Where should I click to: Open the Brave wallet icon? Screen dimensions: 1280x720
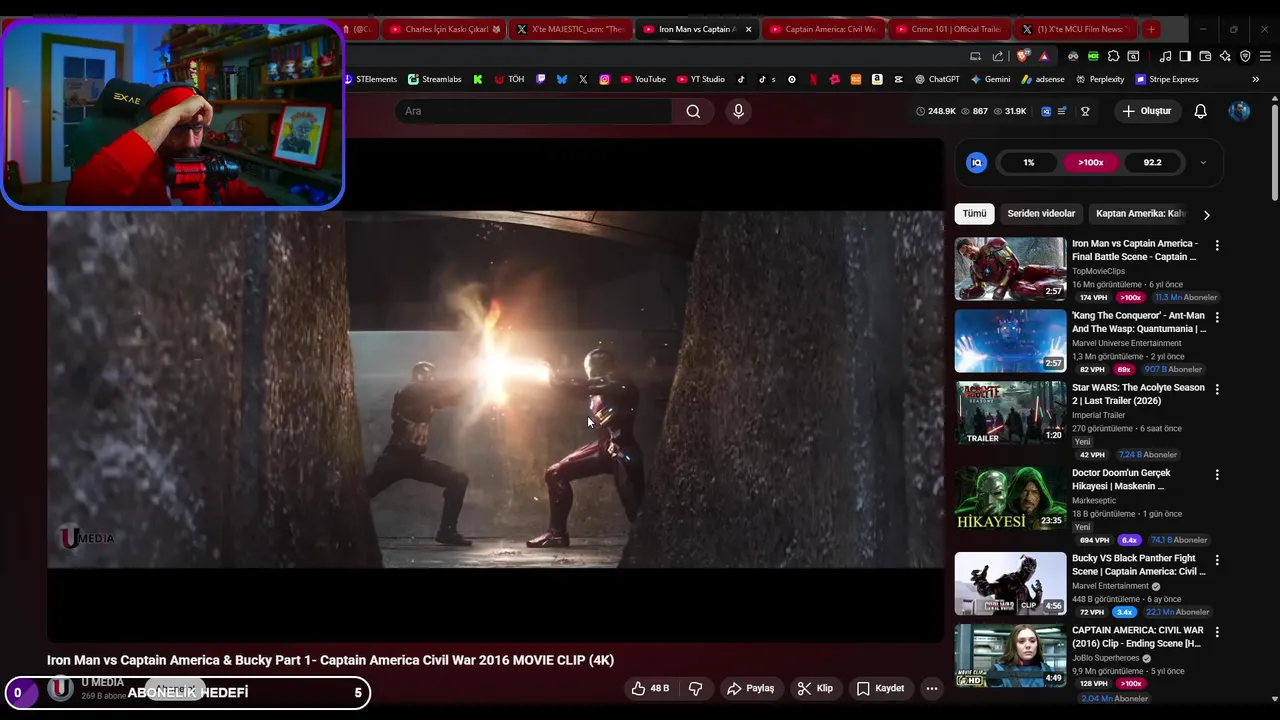pyautogui.click(x=1205, y=56)
